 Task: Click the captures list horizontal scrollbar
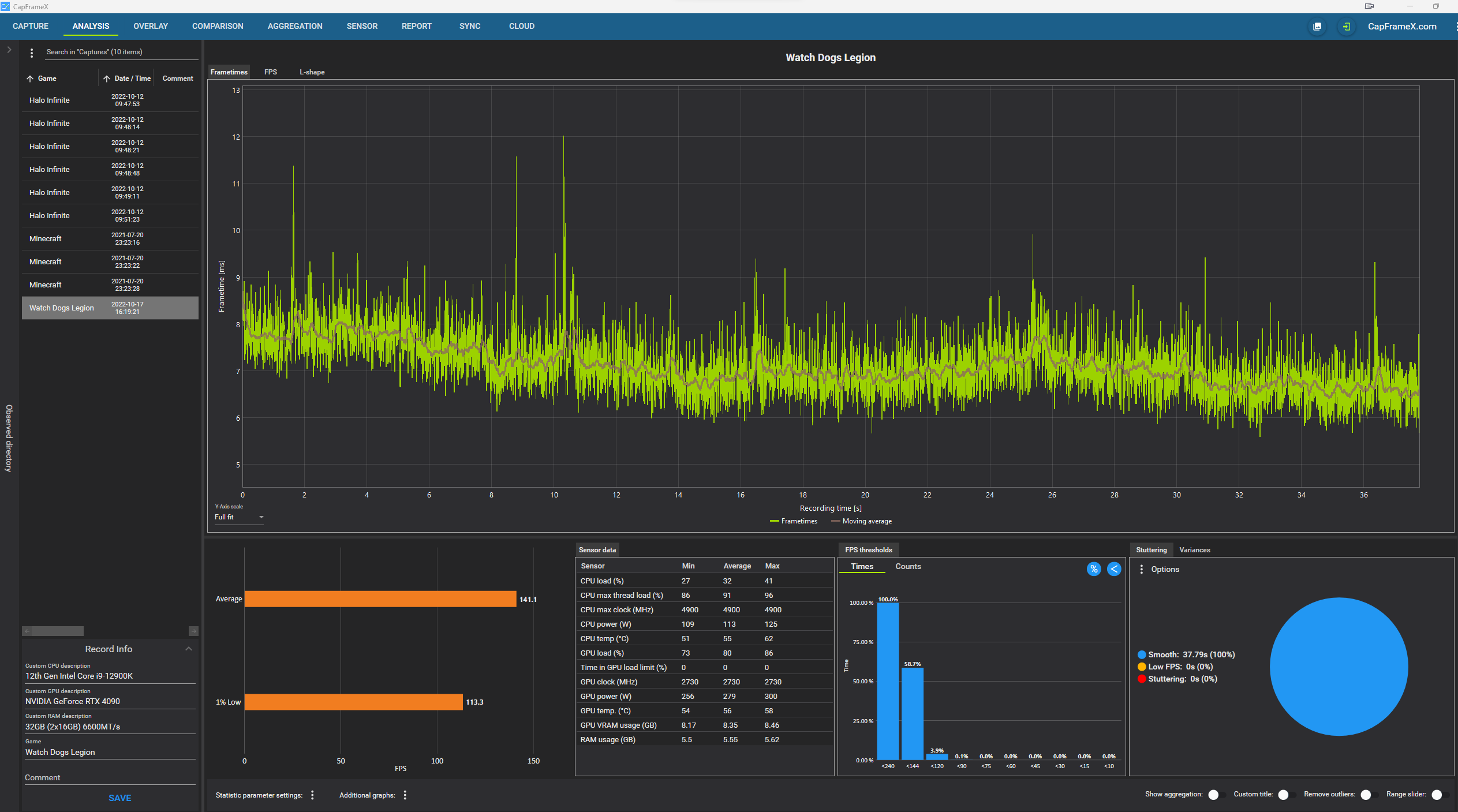click(x=57, y=631)
